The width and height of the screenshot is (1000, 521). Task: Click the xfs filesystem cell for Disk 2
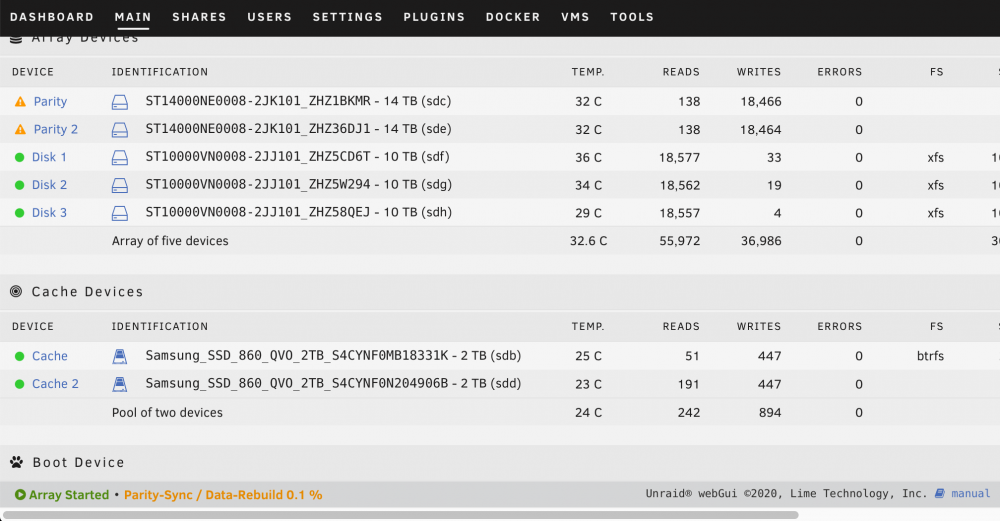click(x=936, y=185)
